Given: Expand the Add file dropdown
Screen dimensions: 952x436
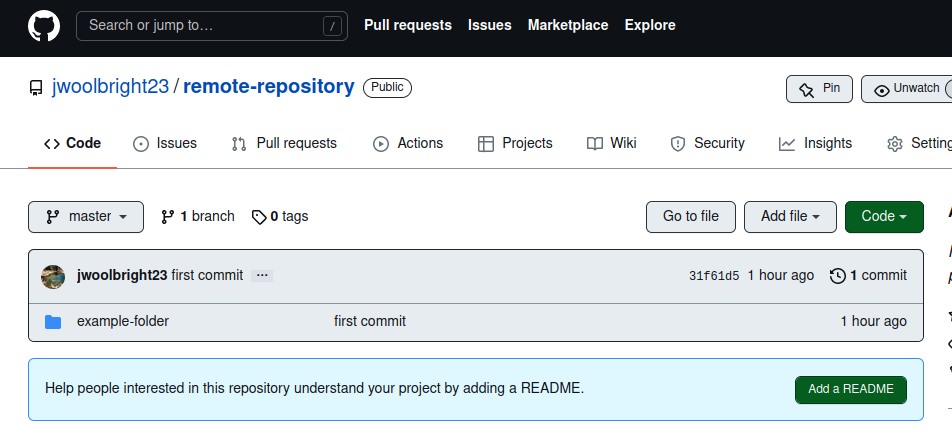Looking at the screenshot, I should click(790, 217).
